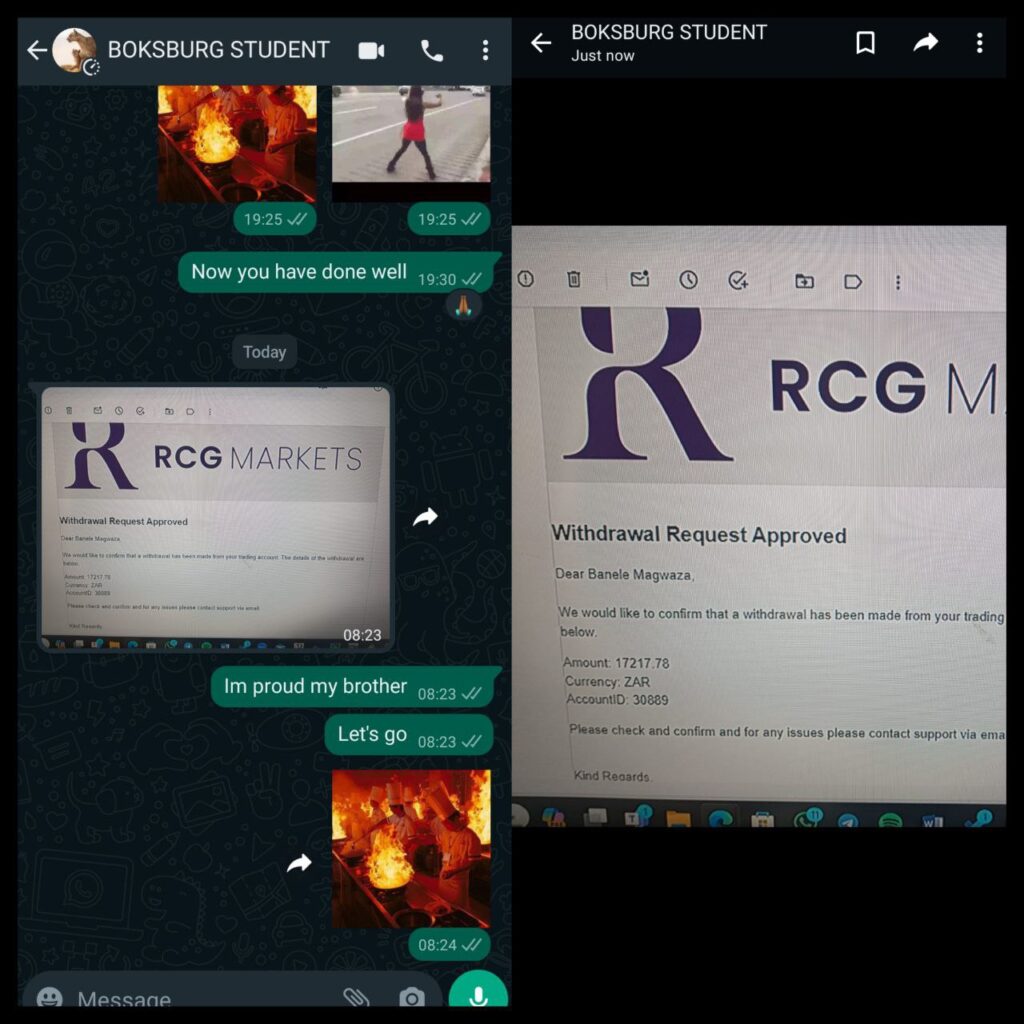Click the email toolbar more dots in enlarged photo
This screenshot has width=1024, height=1024.
(x=898, y=282)
